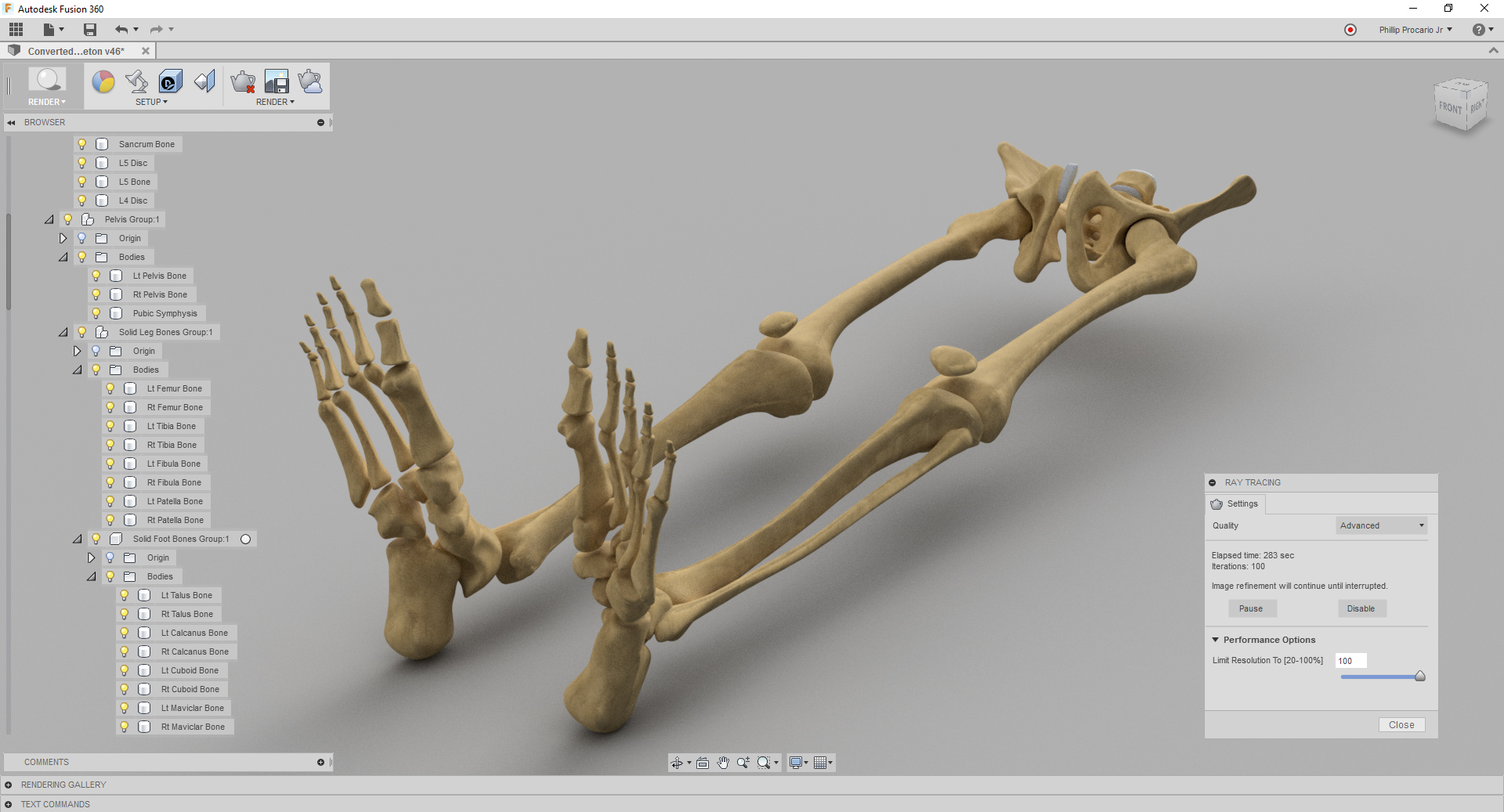Collapse Bodies under Solid Leg Bones Group
The width and height of the screenshot is (1504, 812).
click(78, 370)
